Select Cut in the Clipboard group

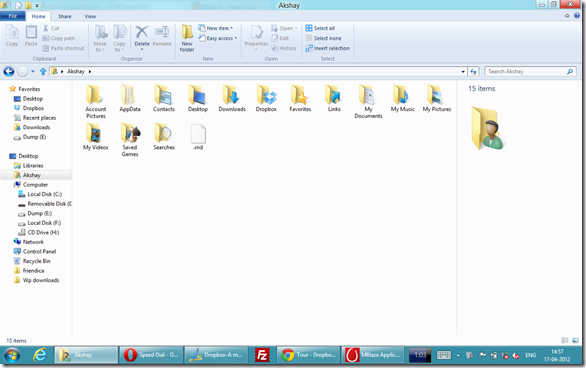coord(51,28)
